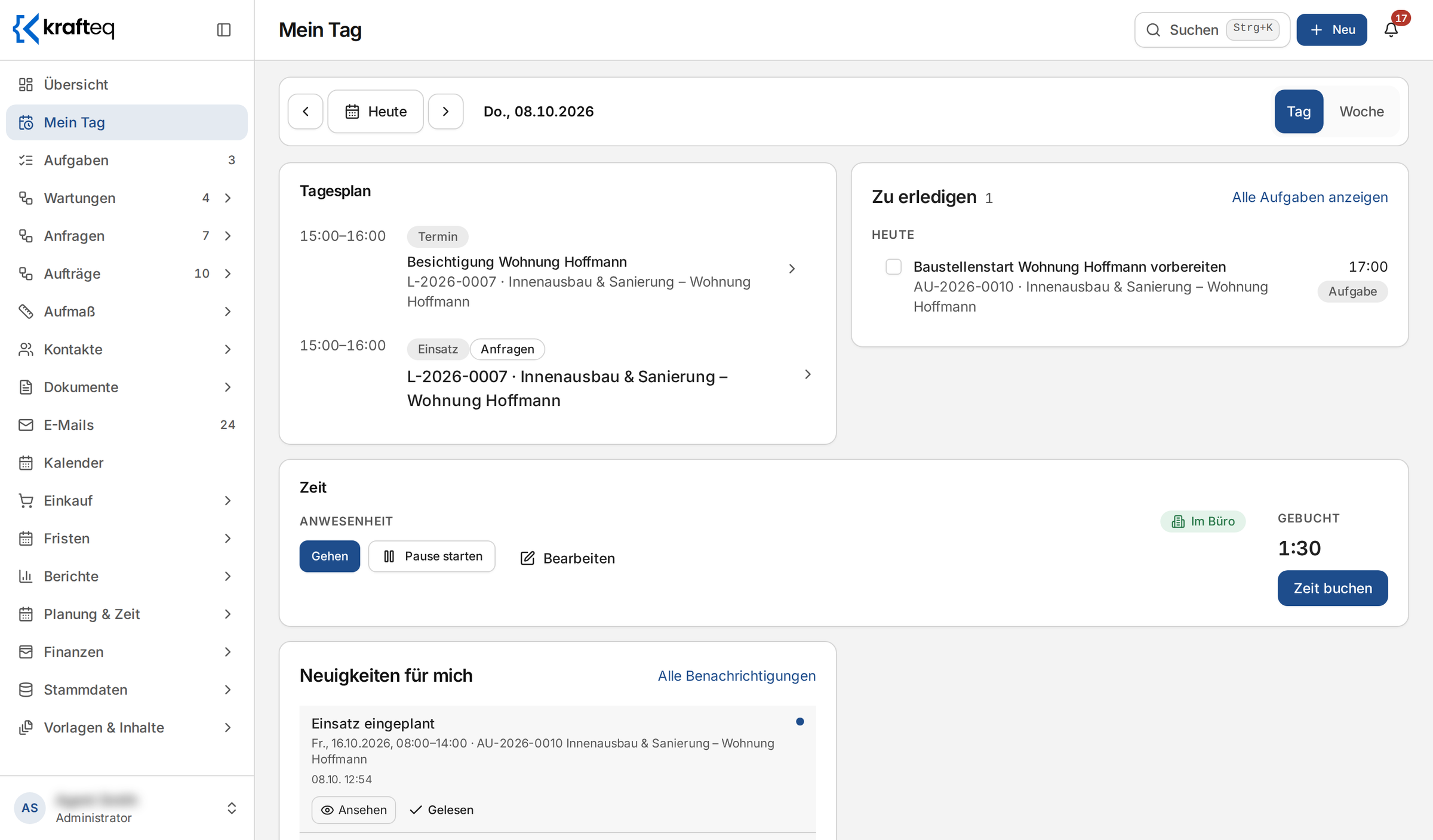This screenshot has height=840, width=1433.
Task: Click the Anfragen icon in sidebar
Action: pyautogui.click(x=26, y=236)
